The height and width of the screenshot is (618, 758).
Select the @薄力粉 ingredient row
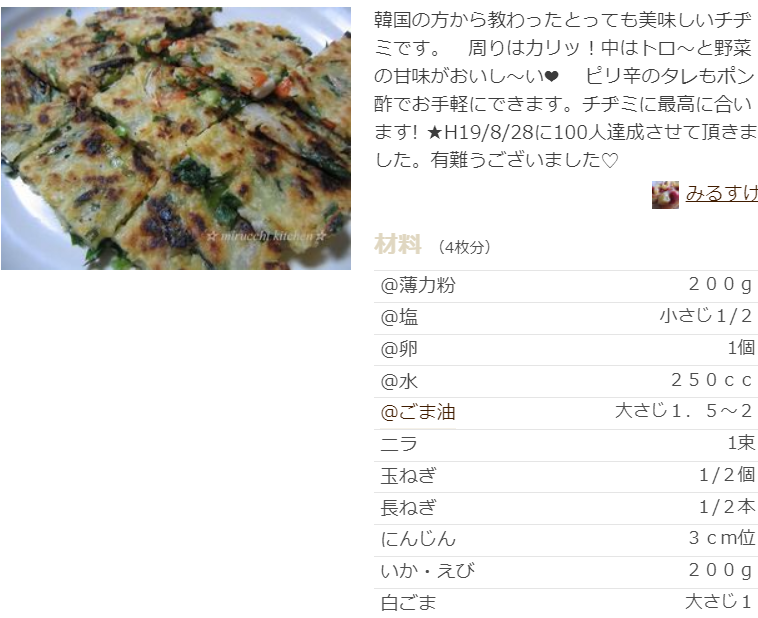(x=566, y=286)
